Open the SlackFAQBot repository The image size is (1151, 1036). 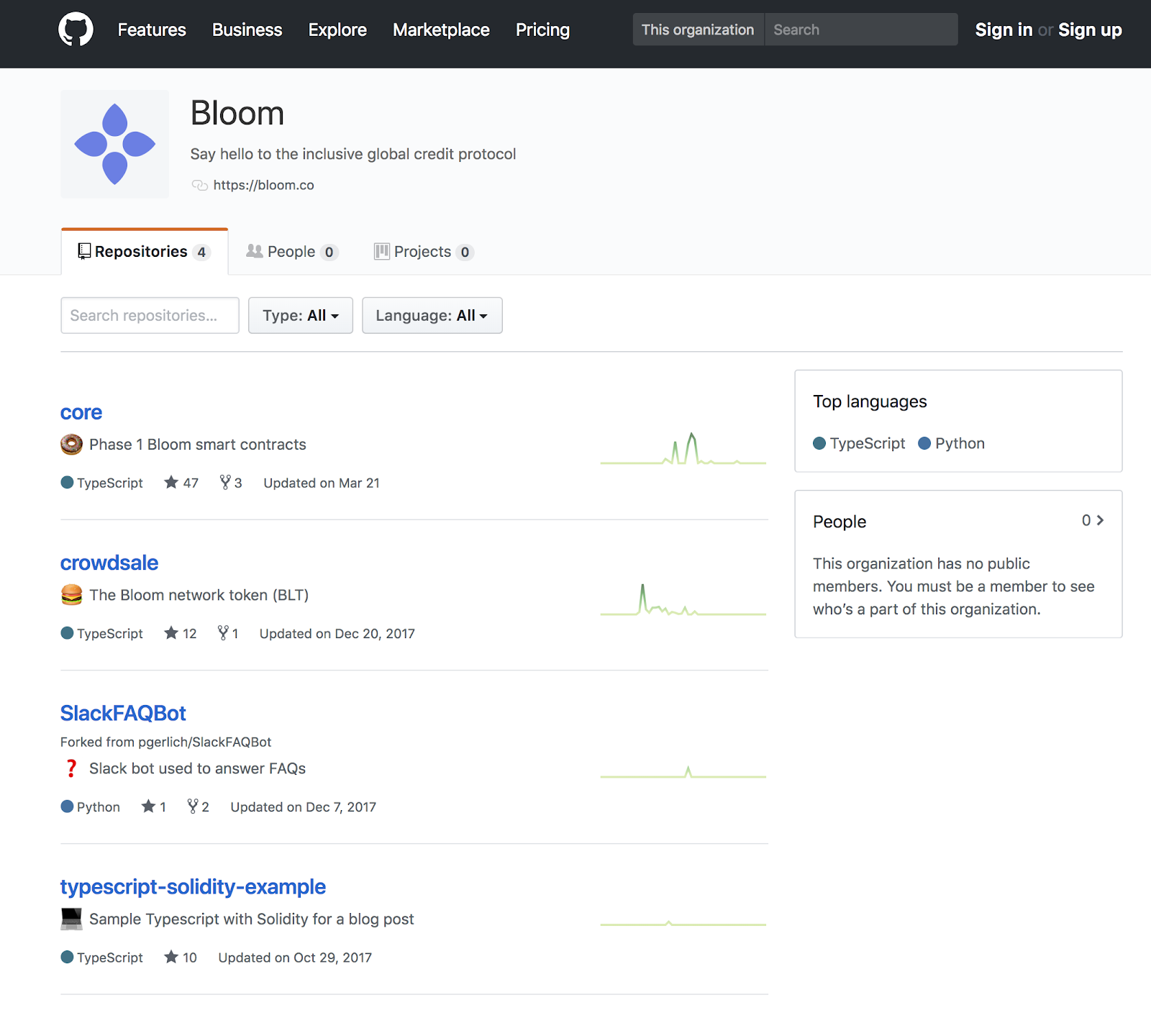(123, 713)
